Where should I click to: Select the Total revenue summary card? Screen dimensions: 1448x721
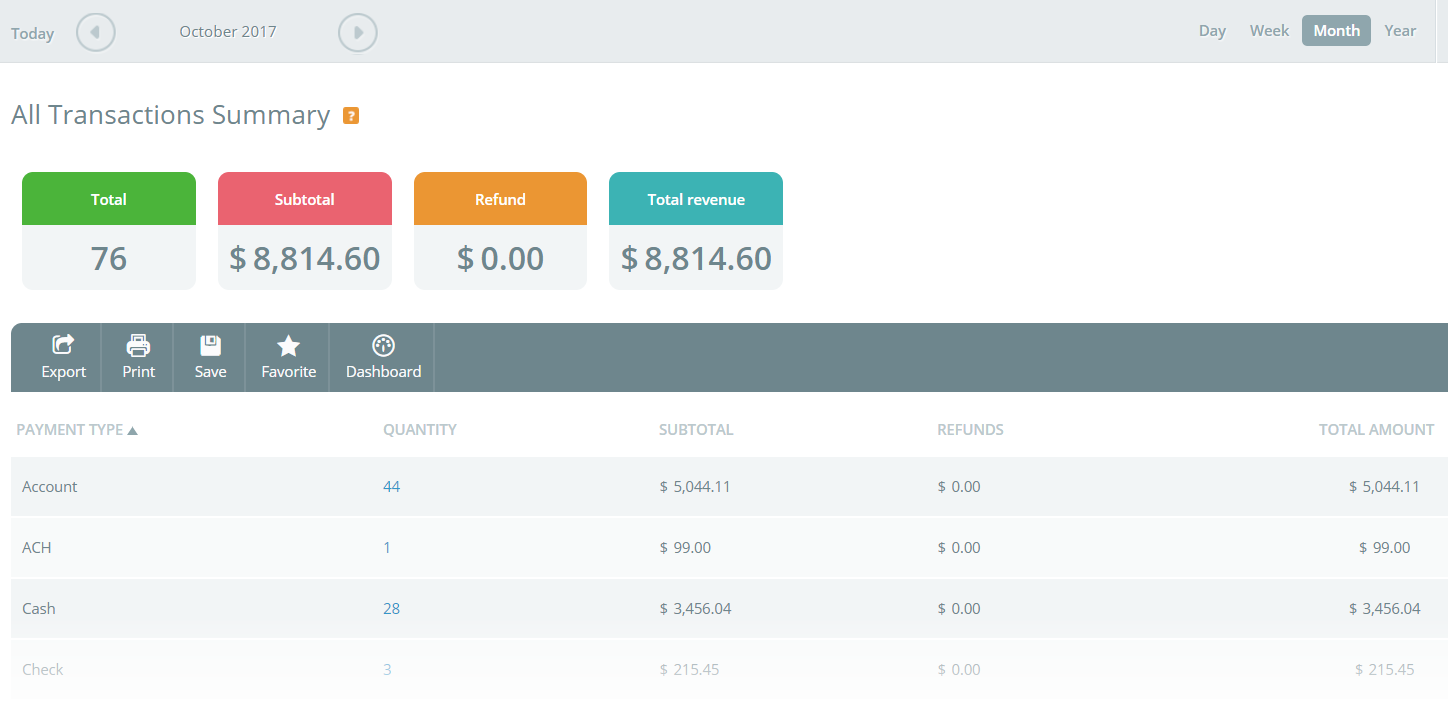696,231
